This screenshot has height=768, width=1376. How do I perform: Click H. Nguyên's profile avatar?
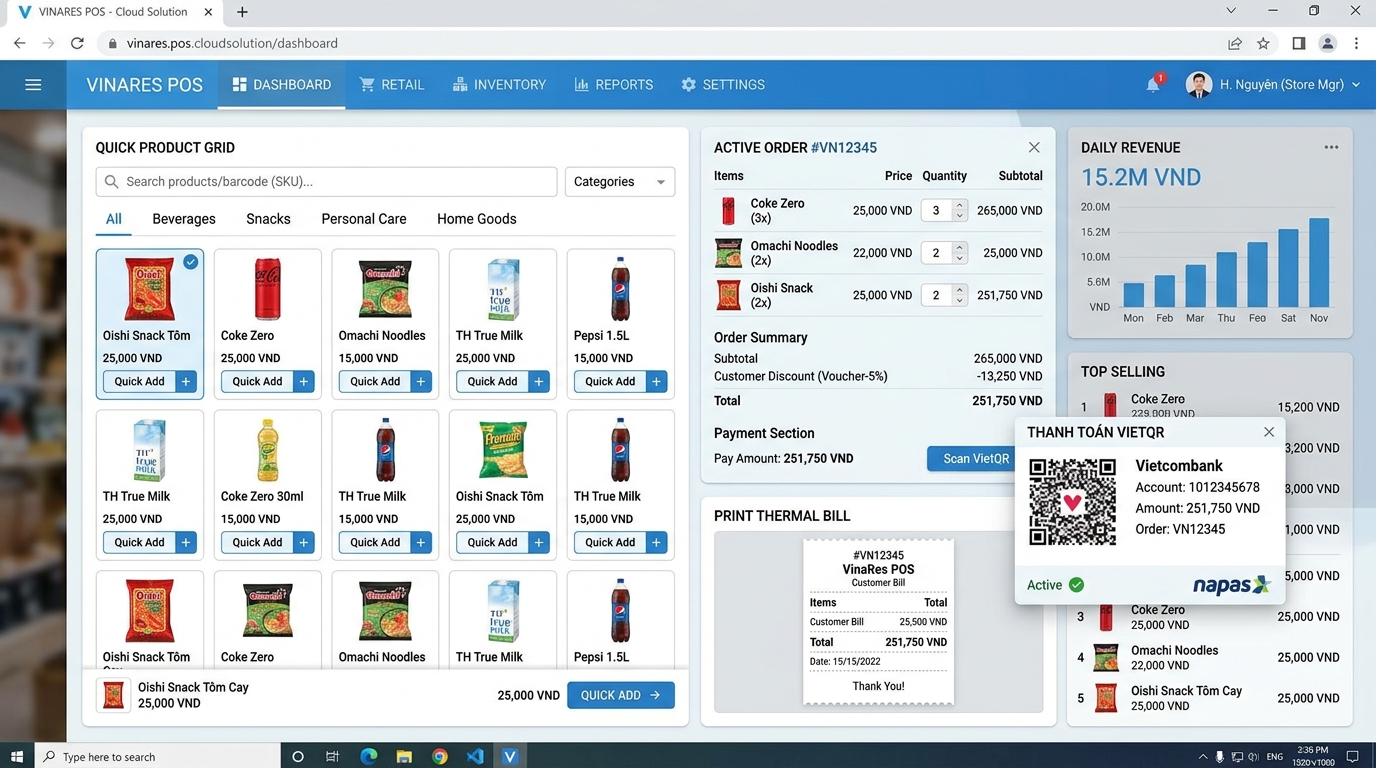(x=1198, y=85)
